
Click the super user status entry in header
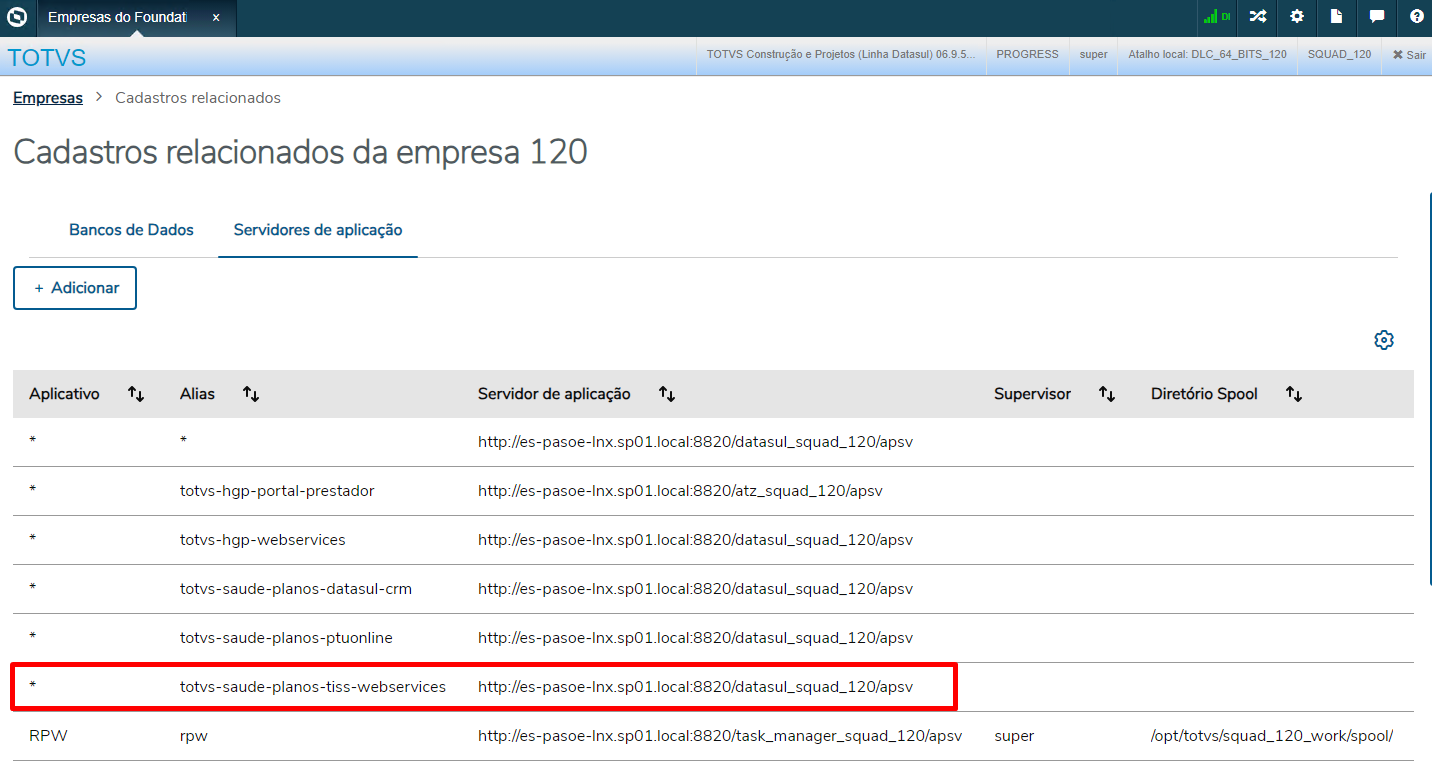[1094, 55]
